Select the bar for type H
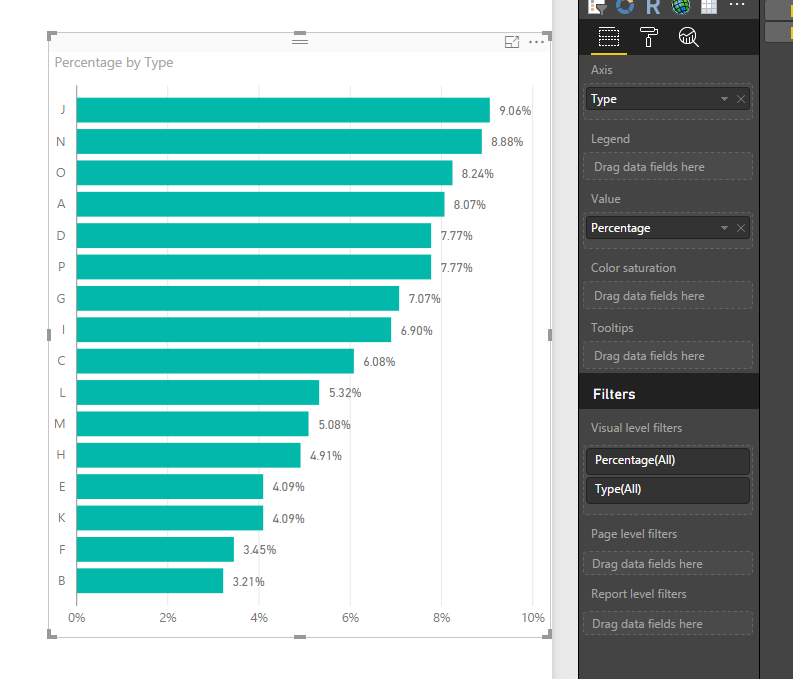Image resolution: width=793 pixels, height=679 pixels. 189,455
